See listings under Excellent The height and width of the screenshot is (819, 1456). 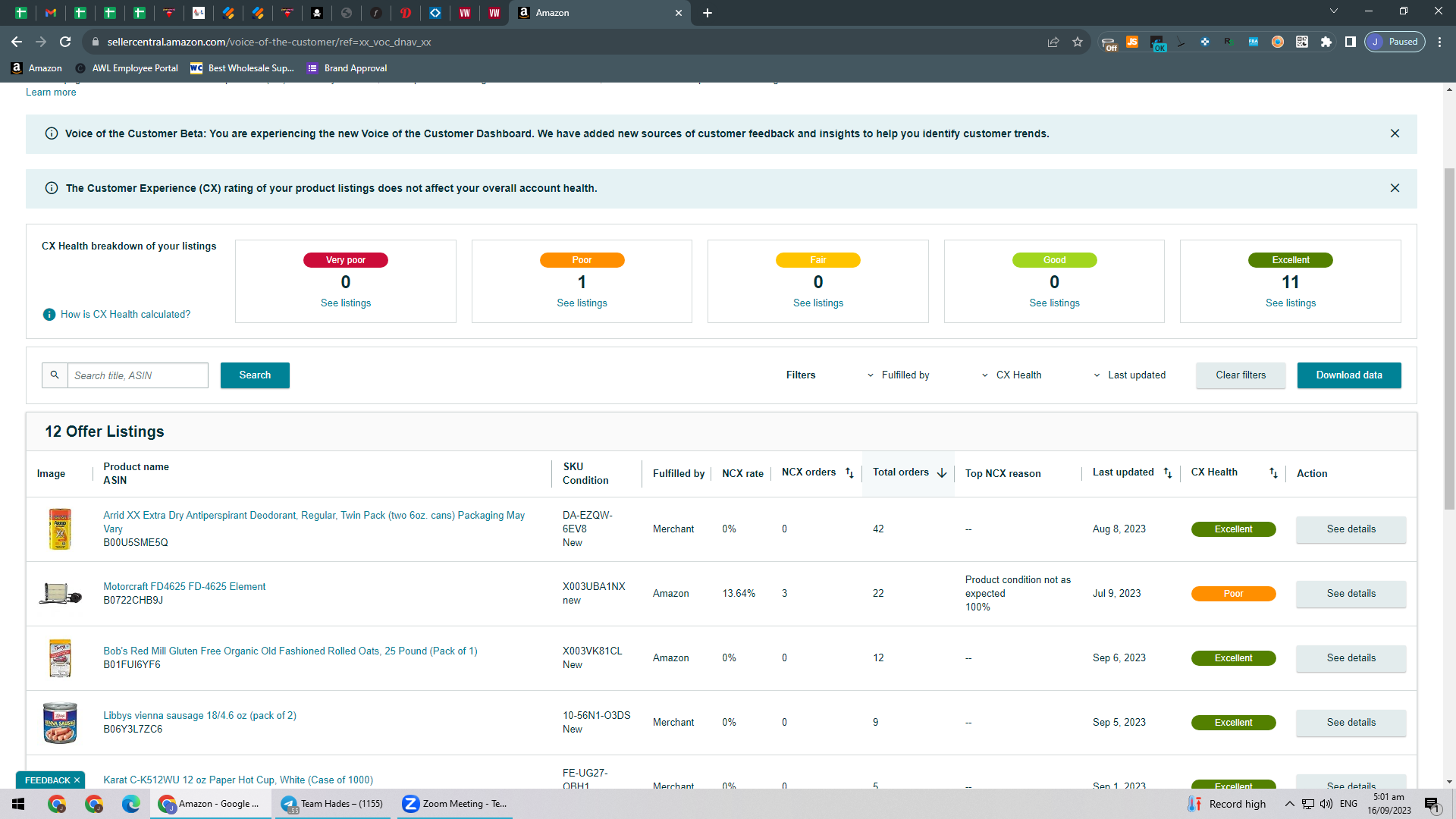pos(1291,303)
